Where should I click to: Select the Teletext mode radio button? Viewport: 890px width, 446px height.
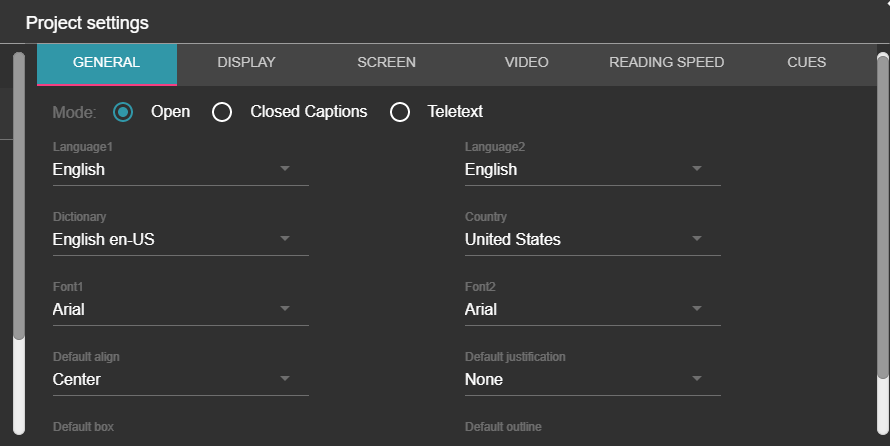pos(400,112)
